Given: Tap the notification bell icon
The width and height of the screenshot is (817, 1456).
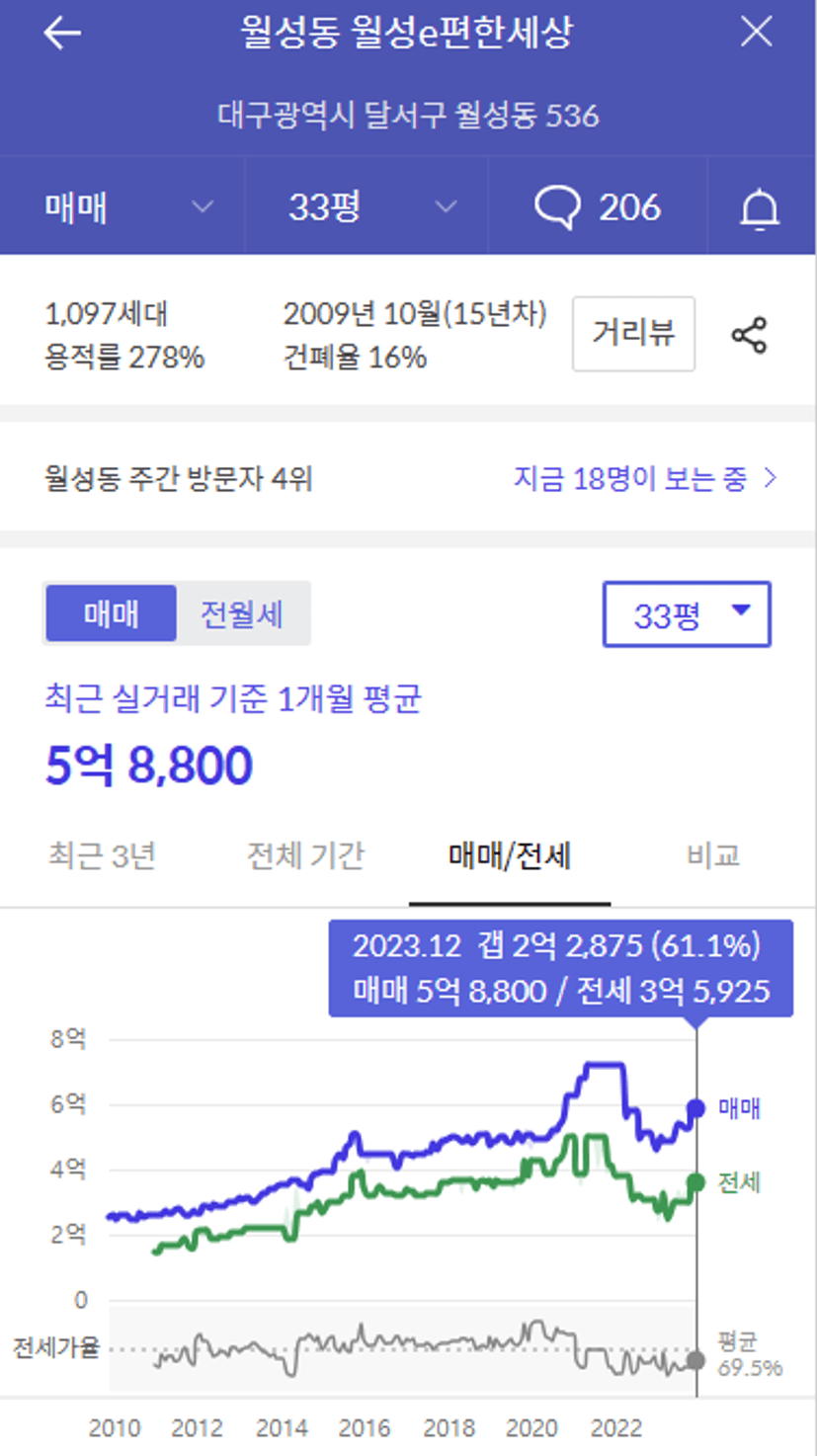Looking at the screenshot, I should (x=761, y=208).
